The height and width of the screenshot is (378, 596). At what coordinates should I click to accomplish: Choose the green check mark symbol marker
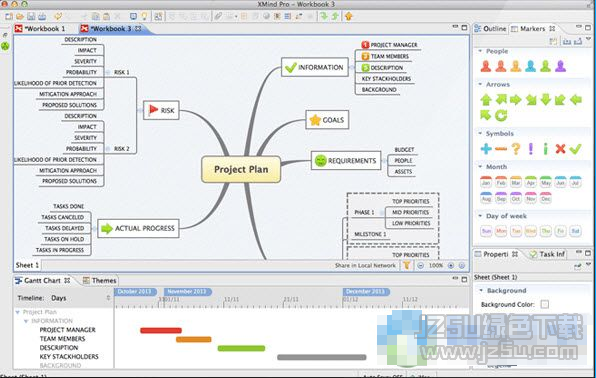coord(575,149)
